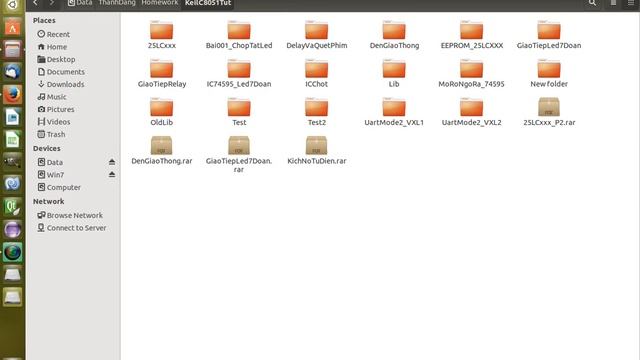Open the UartMode2_VXL1 folder
The image size is (640, 360).
click(394, 112)
